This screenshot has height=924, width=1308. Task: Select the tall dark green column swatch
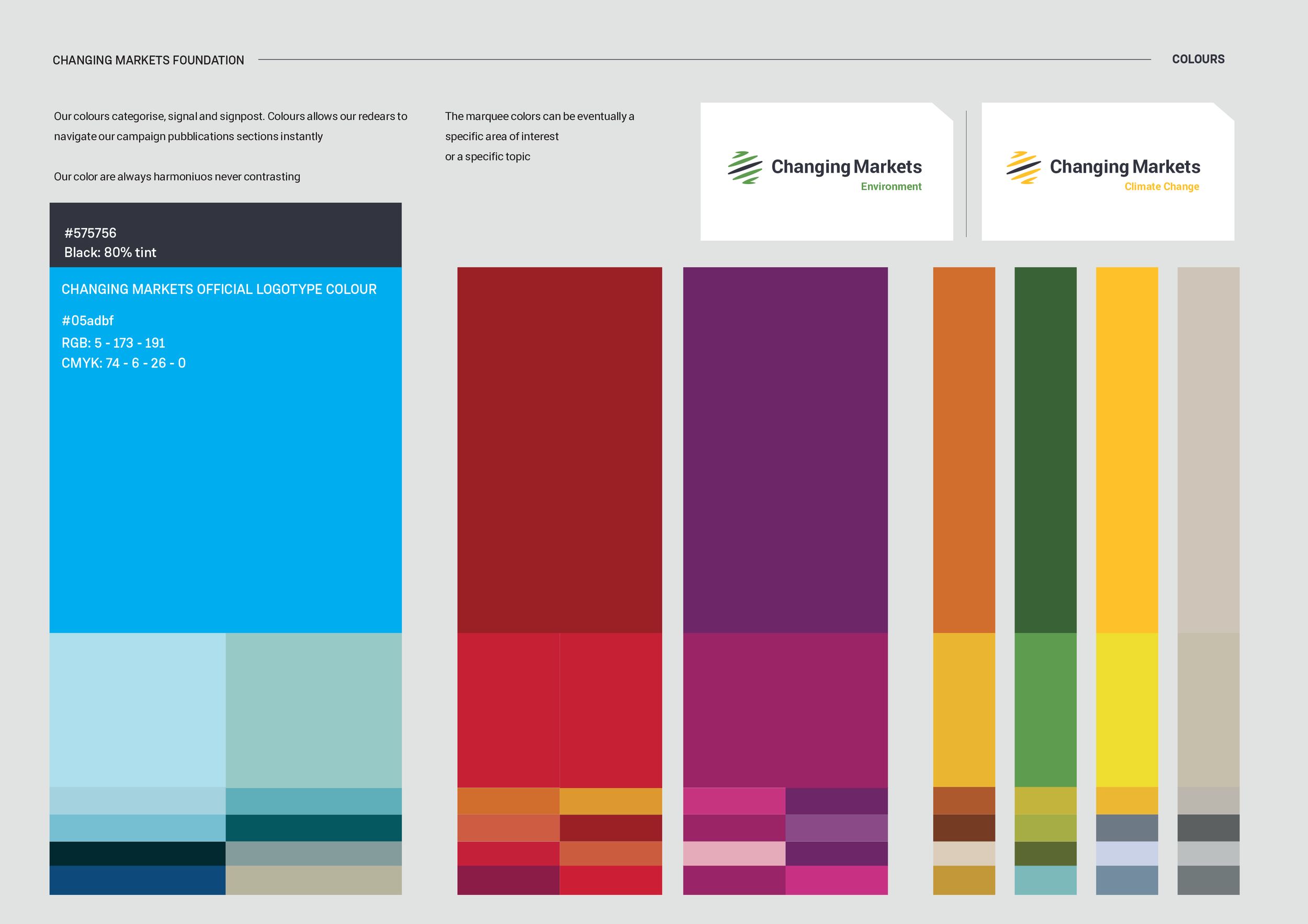[x=1045, y=450]
